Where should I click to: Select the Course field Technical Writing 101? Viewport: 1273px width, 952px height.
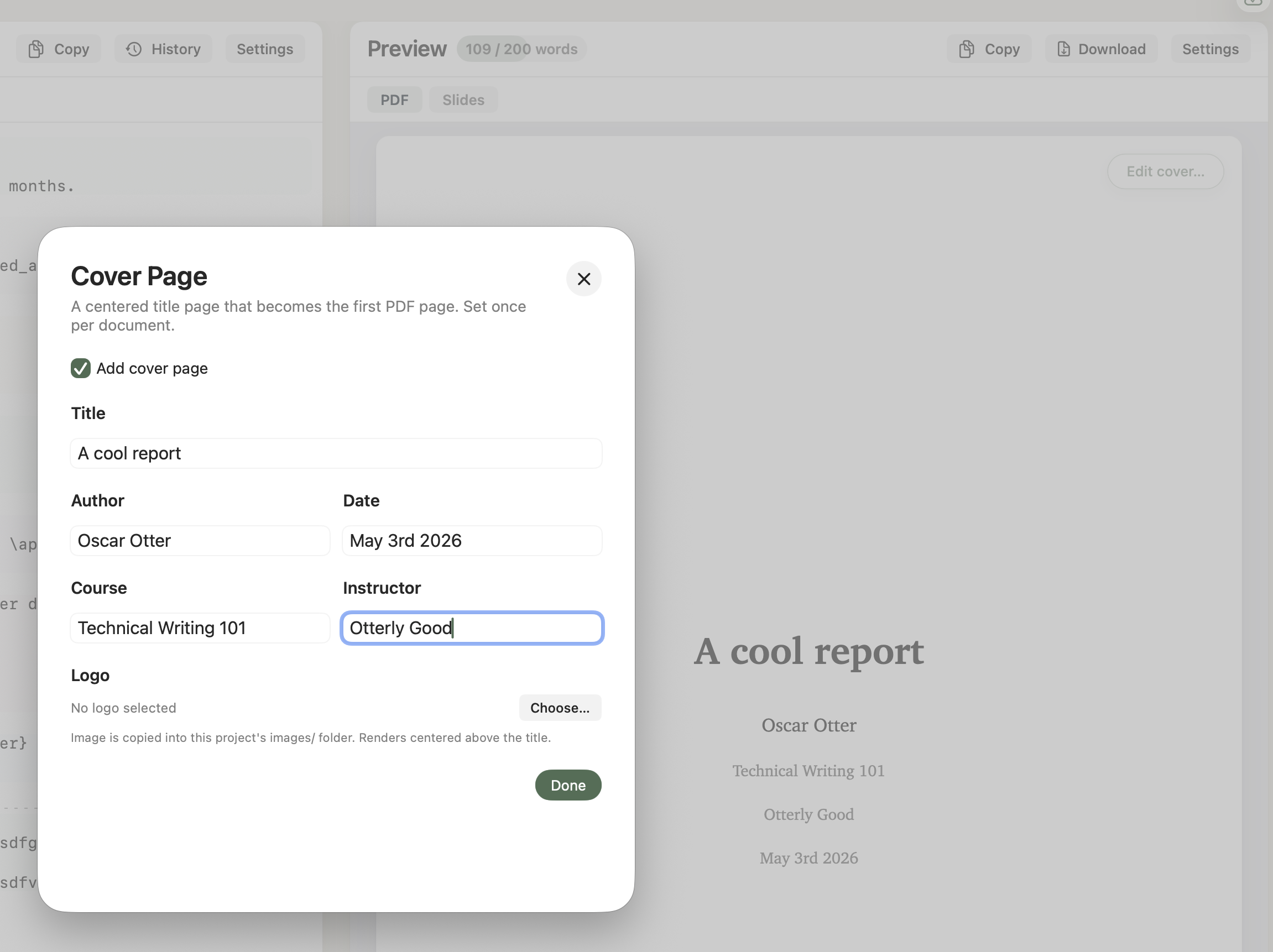coord(200,627)
